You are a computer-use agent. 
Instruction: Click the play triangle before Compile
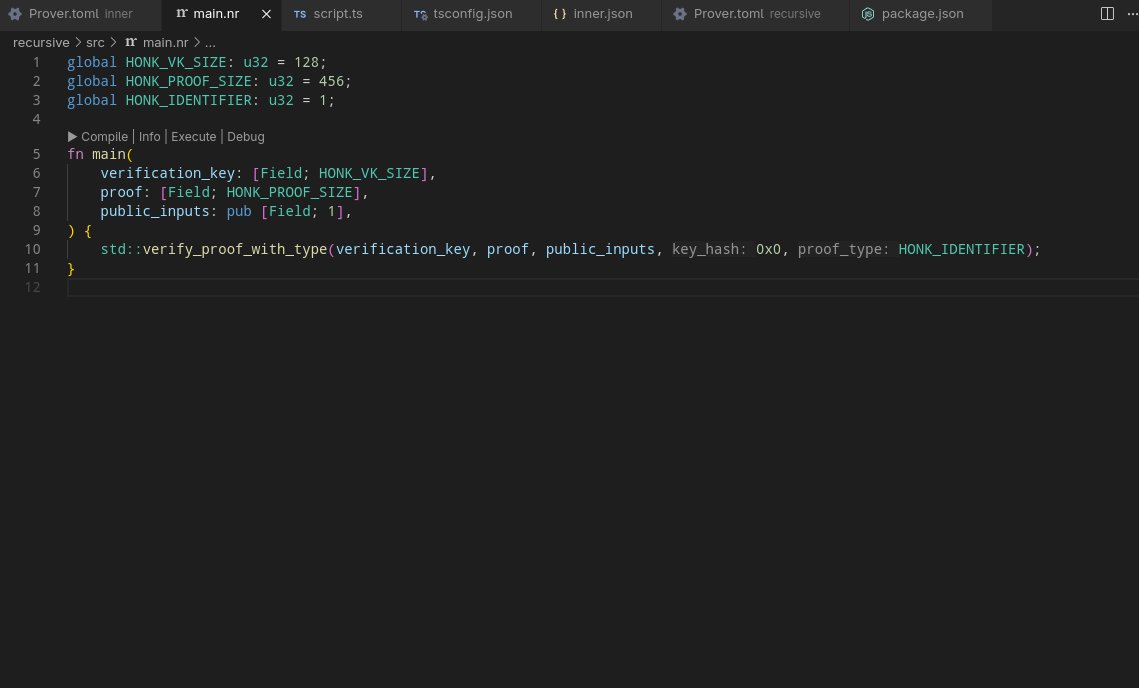[72, 137]
